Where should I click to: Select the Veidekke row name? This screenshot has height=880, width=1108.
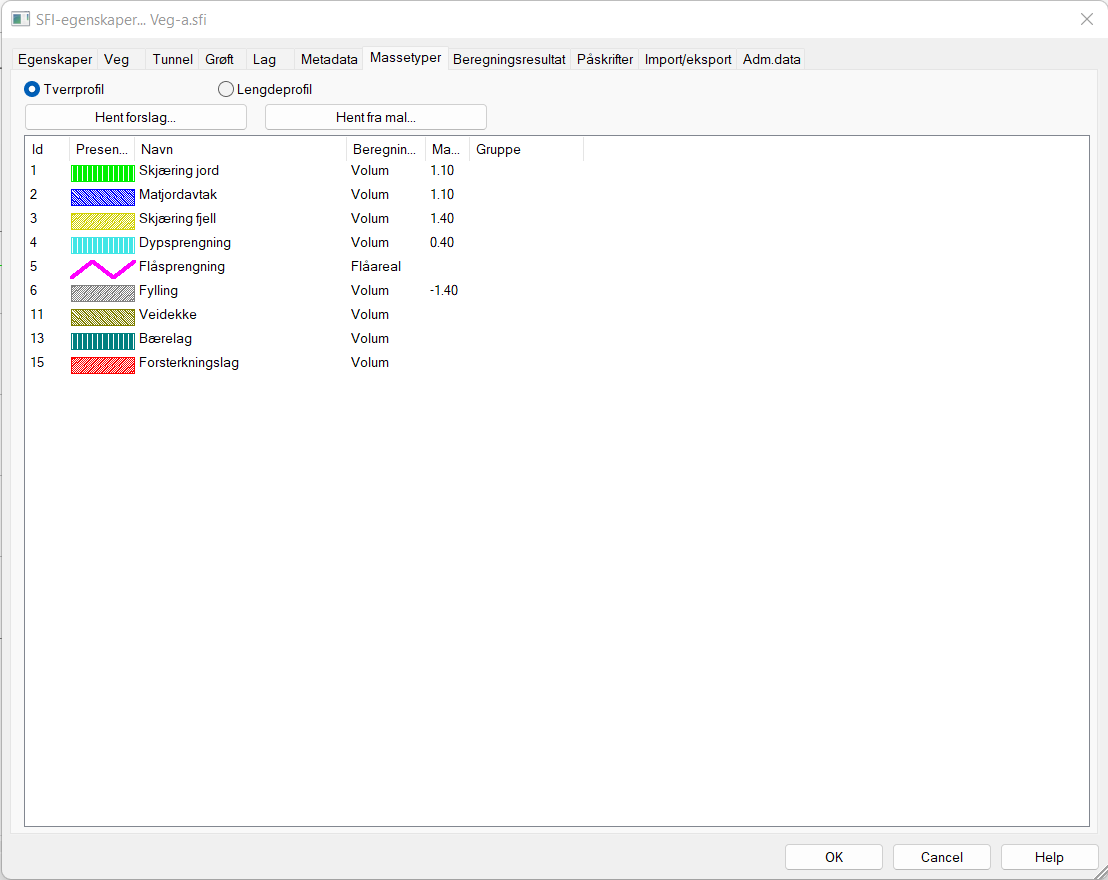(x=168, y=315)
